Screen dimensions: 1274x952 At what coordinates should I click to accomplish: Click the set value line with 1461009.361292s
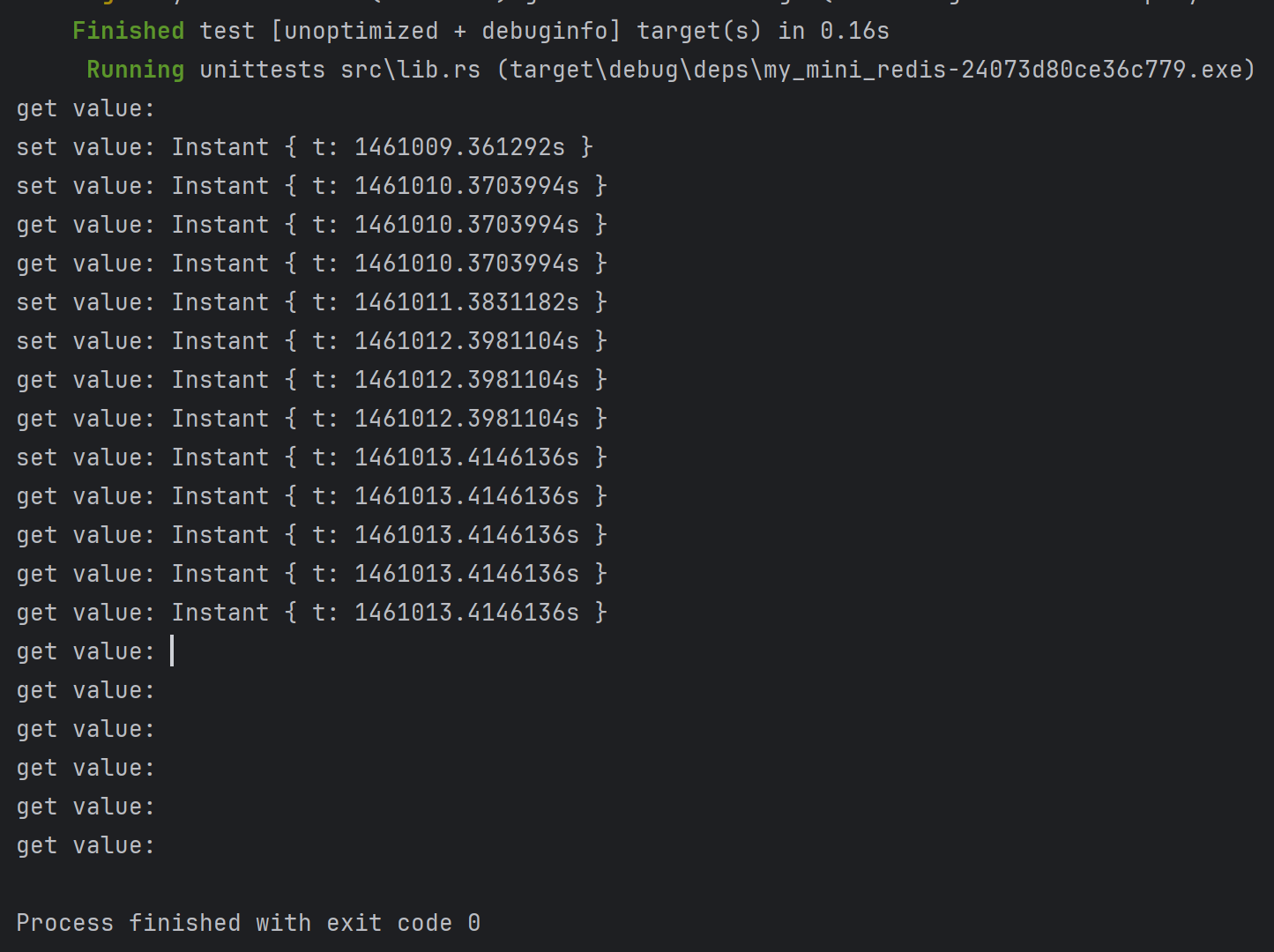coord(304,147)
